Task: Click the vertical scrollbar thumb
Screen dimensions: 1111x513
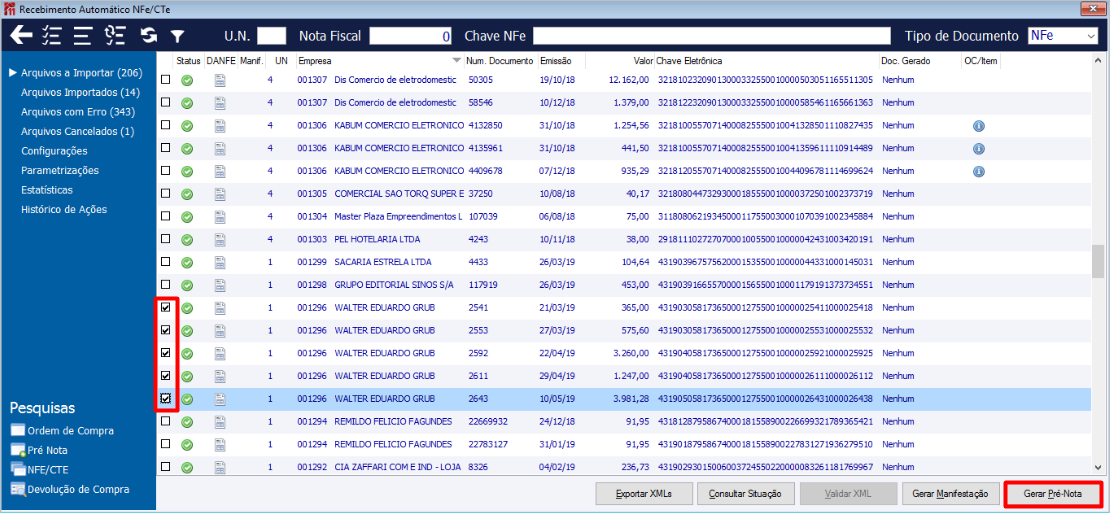Action: tap(1098, 261)
